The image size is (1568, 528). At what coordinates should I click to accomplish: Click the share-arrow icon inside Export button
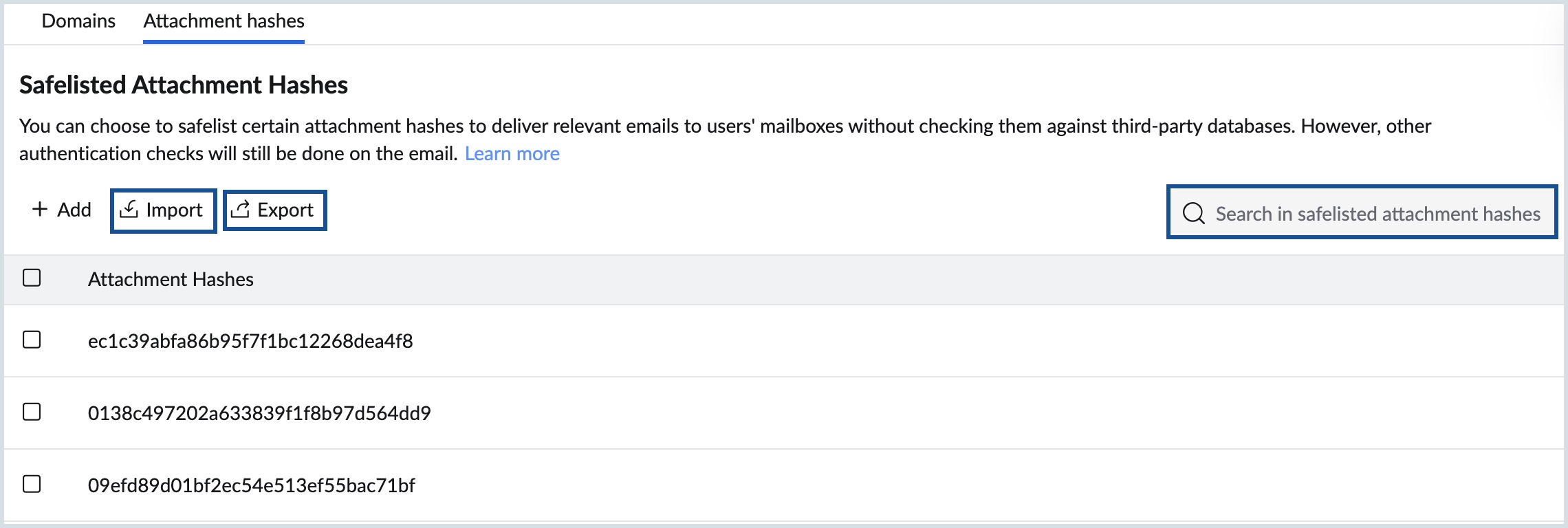click(x=241, y=210)
